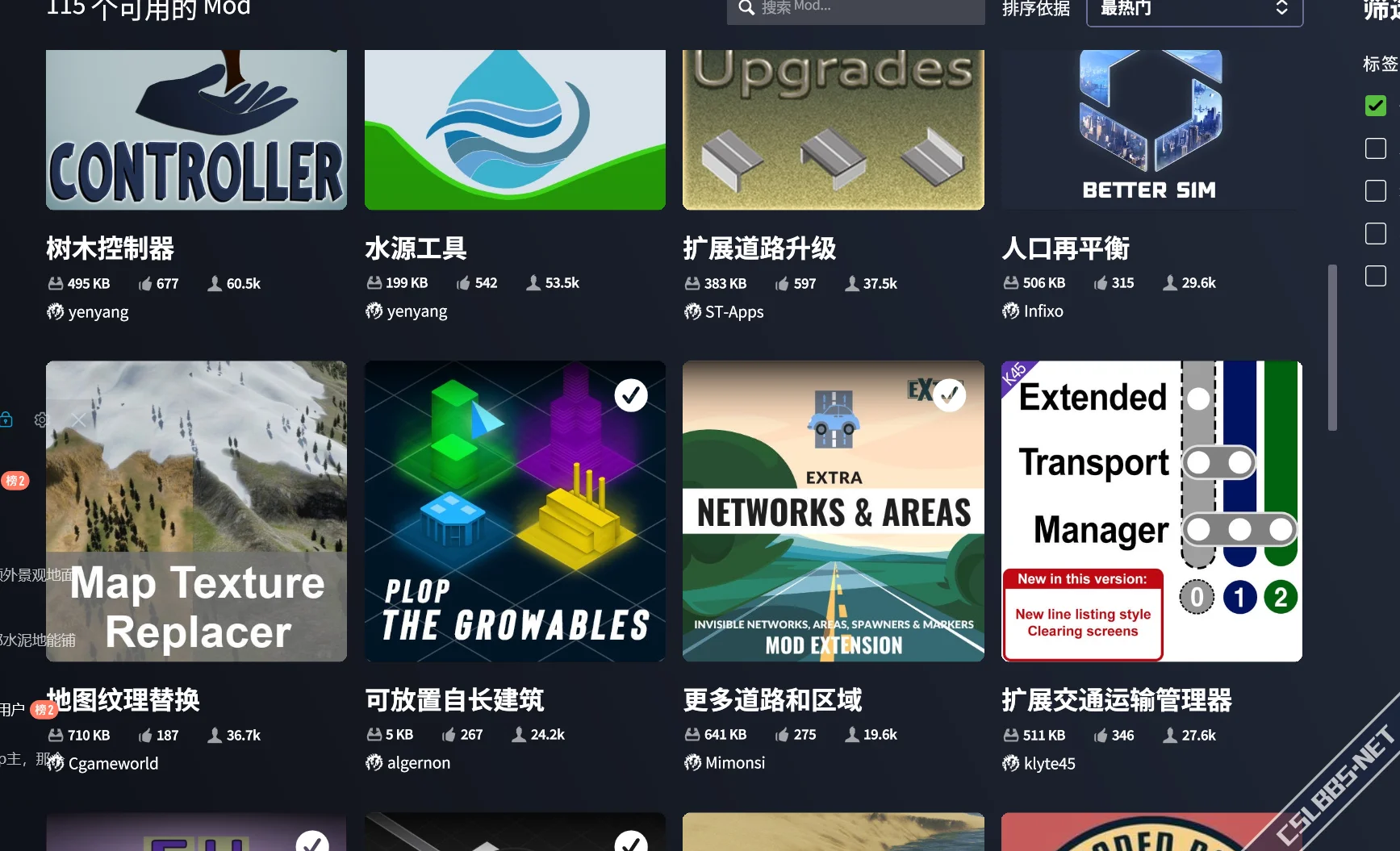Check the second tag filter checkbox
This screenshot has width=1400, height=851.
coord(1375,148)
